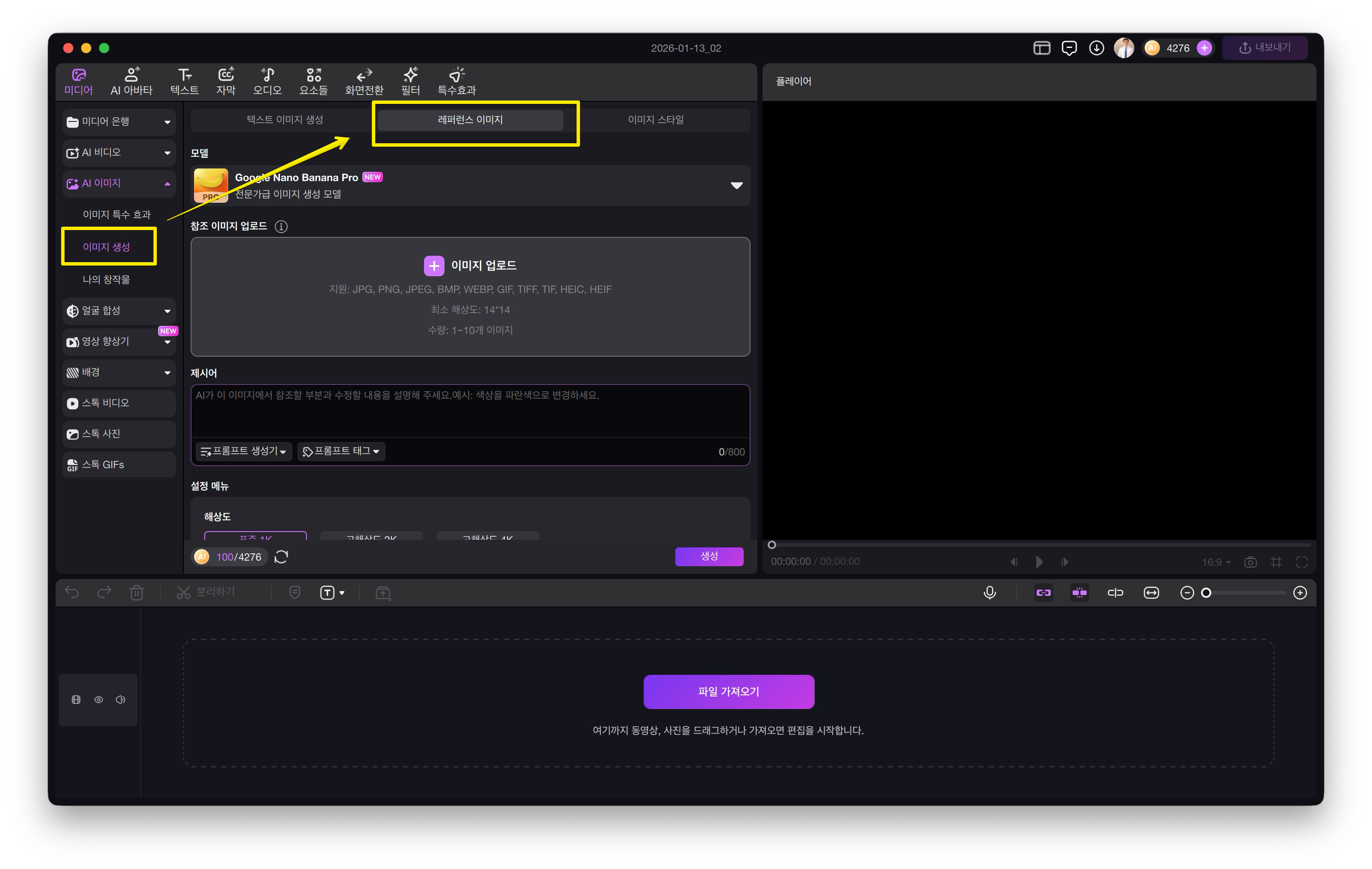Click the microphone voiceover record icon
The image size is (1372, 869).
click(990, 592)
